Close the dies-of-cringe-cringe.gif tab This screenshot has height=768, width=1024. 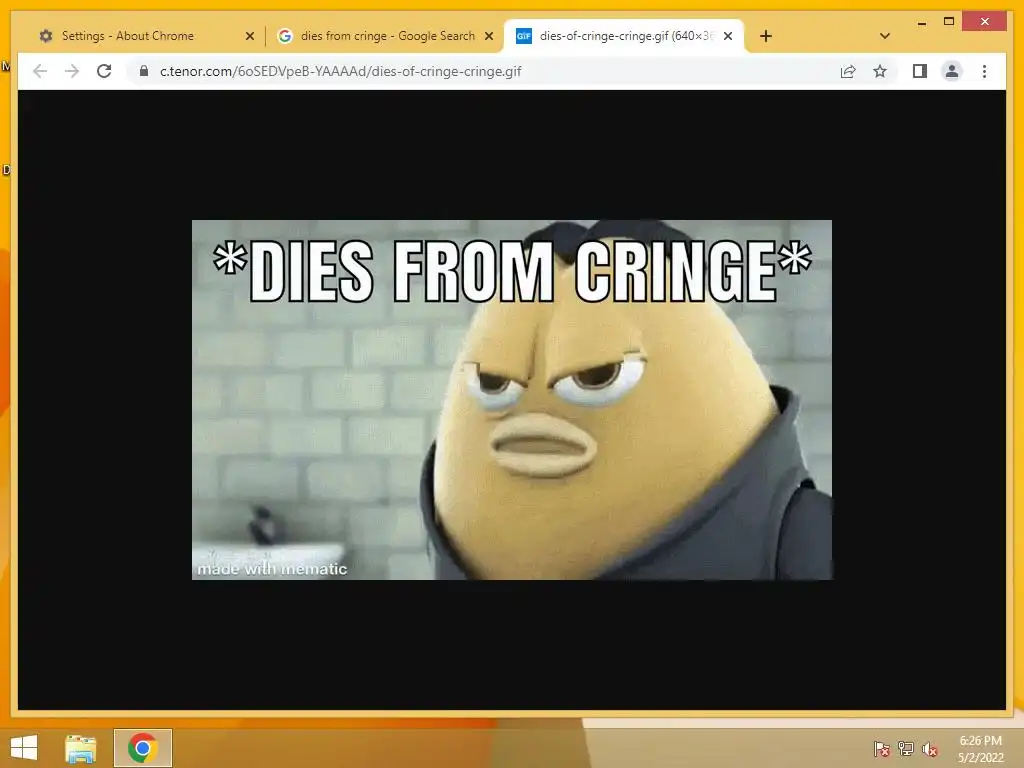click(728, 37)
